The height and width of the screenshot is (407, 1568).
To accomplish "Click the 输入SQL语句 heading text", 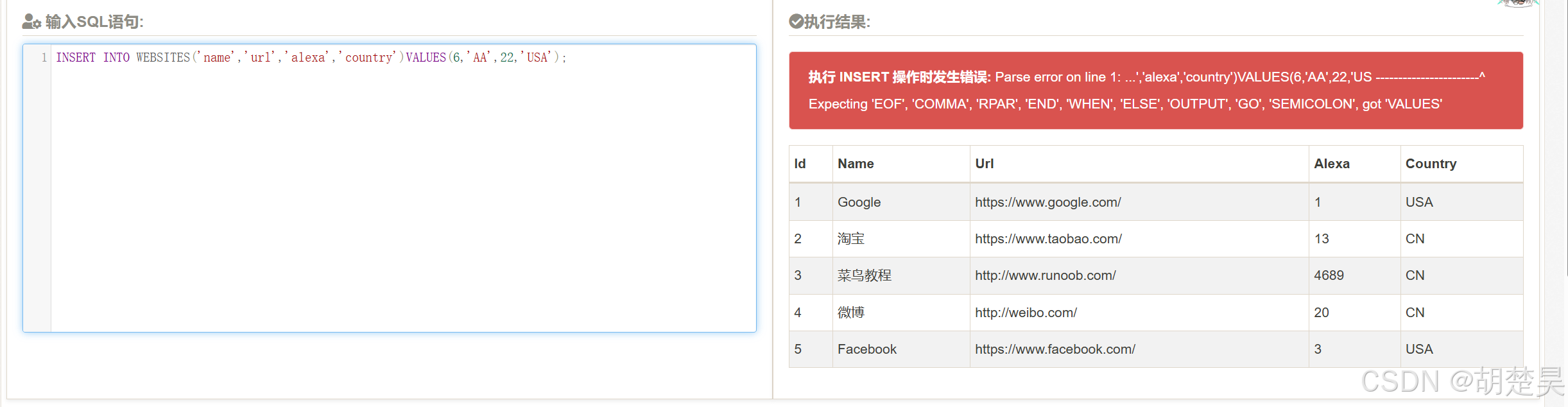I will (94, 22).
